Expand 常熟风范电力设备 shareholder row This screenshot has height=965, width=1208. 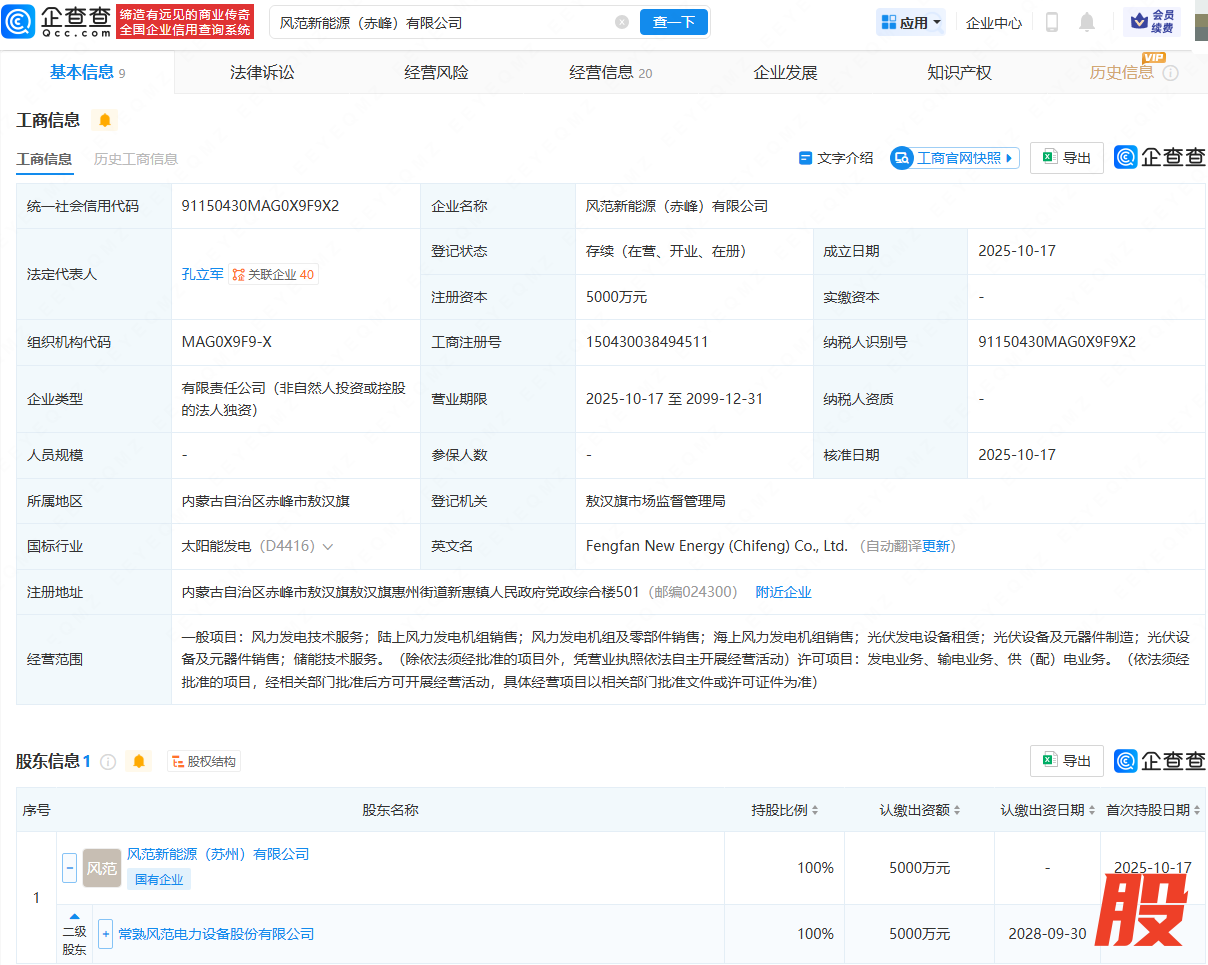point(105,934)
